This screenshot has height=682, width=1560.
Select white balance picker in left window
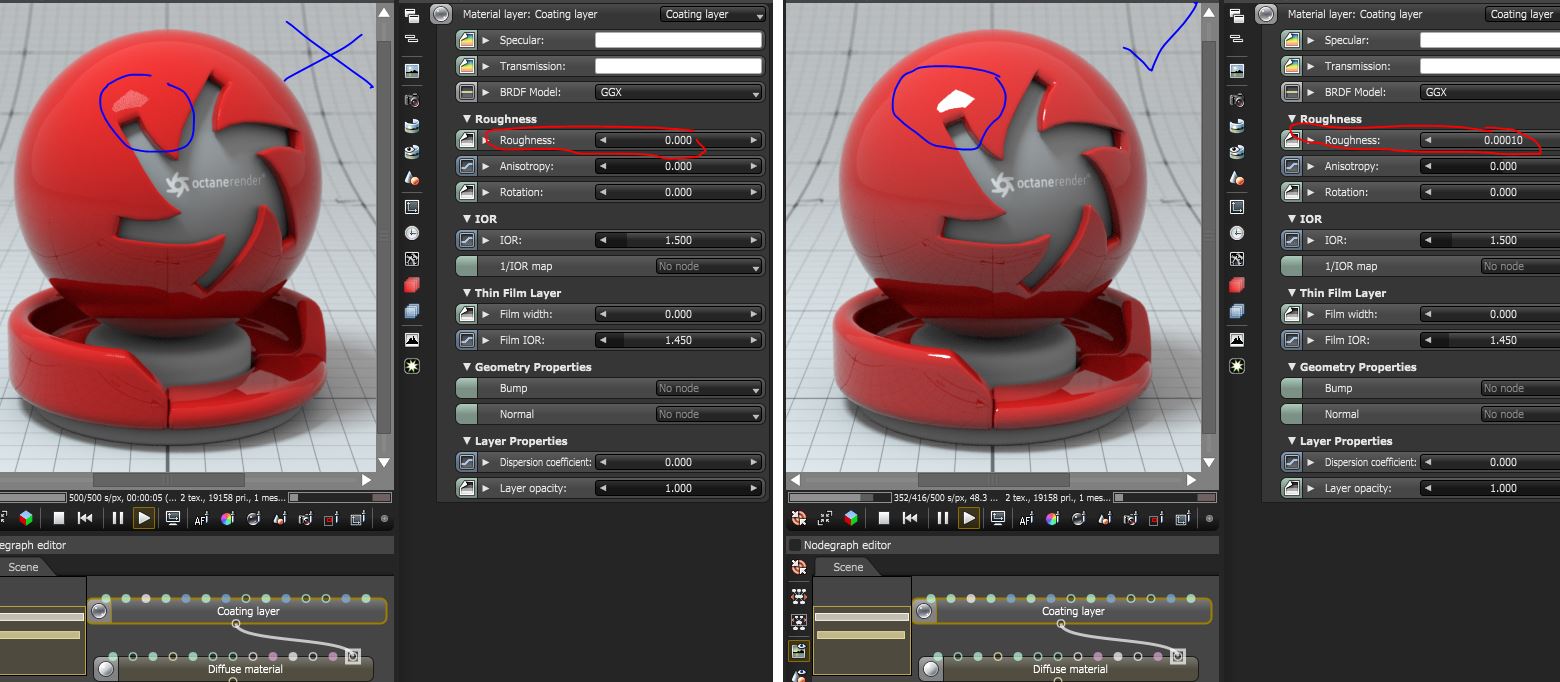pyautogui.click(x=228, y=518)
